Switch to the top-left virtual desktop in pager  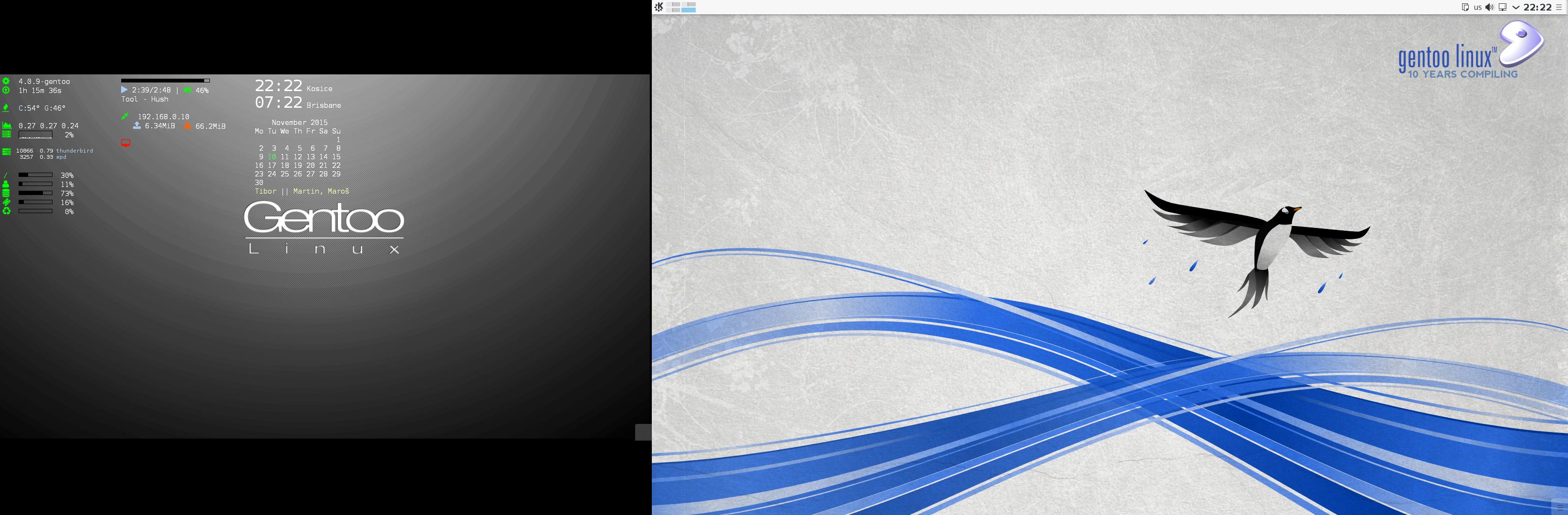(x=673, y=4)
